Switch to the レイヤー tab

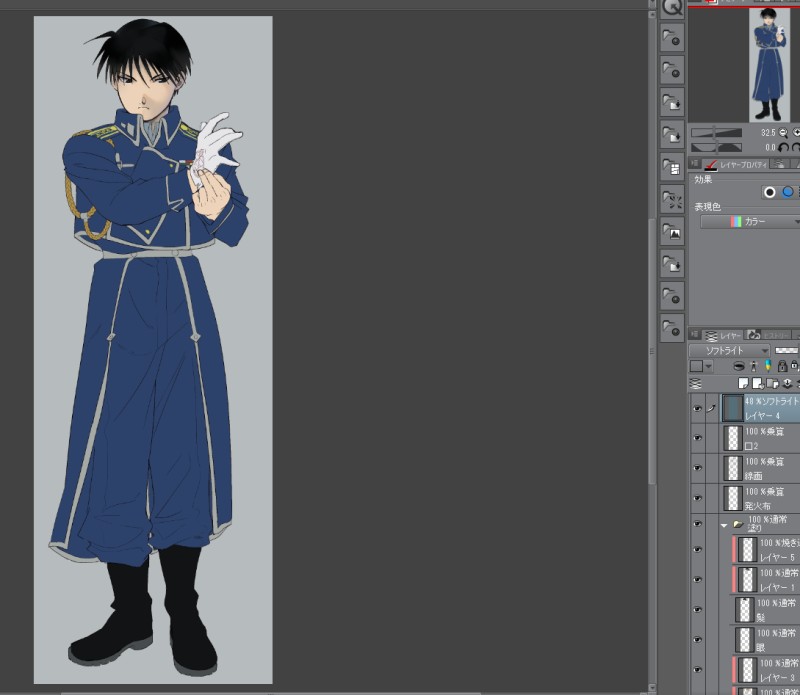click(x=723, y=335)
